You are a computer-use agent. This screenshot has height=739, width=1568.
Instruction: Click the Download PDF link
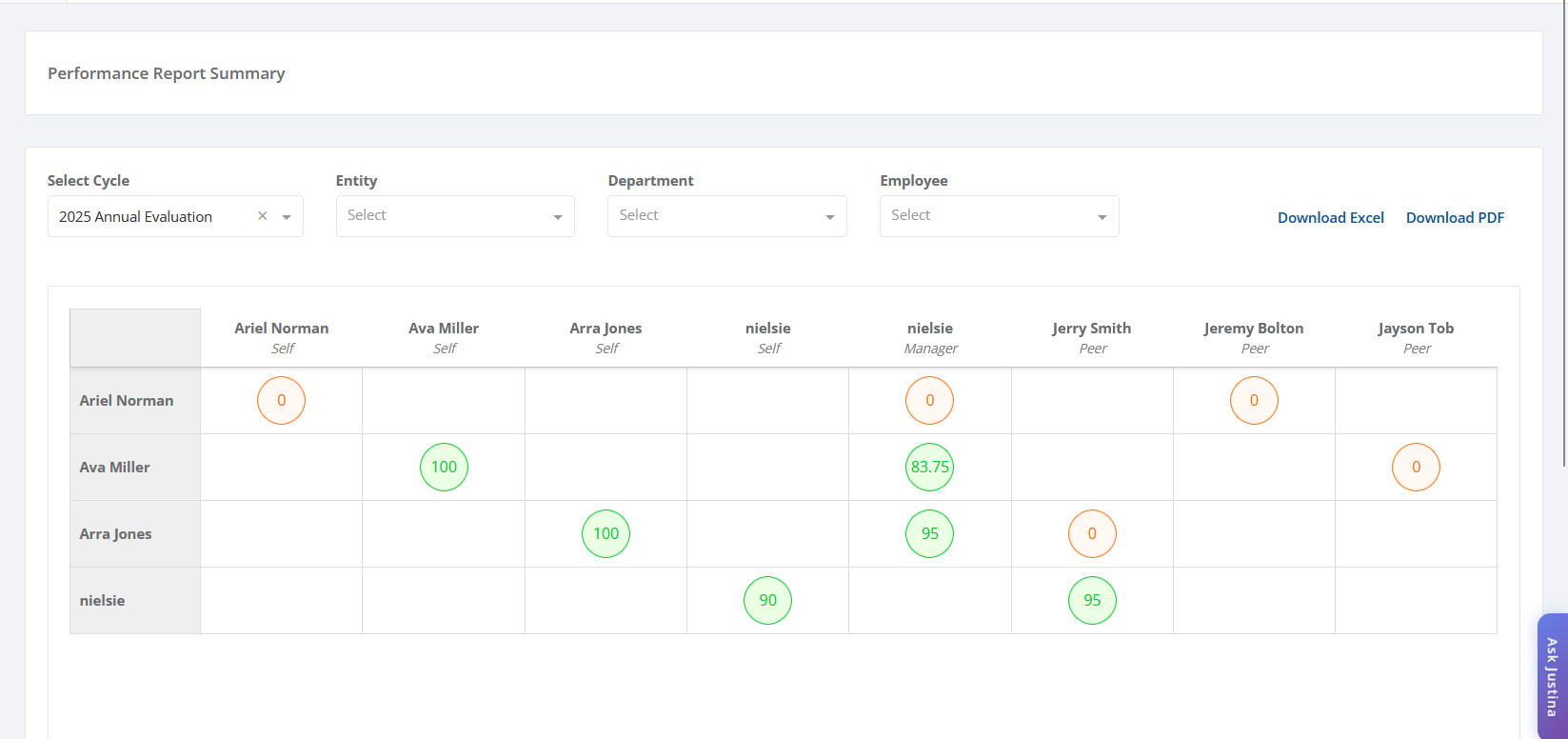pyautogui.click(x=1455, y=217)
